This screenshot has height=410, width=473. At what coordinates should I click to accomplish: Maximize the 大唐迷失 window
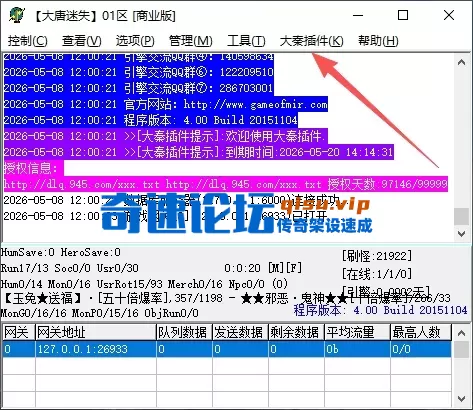coord(403,15)
